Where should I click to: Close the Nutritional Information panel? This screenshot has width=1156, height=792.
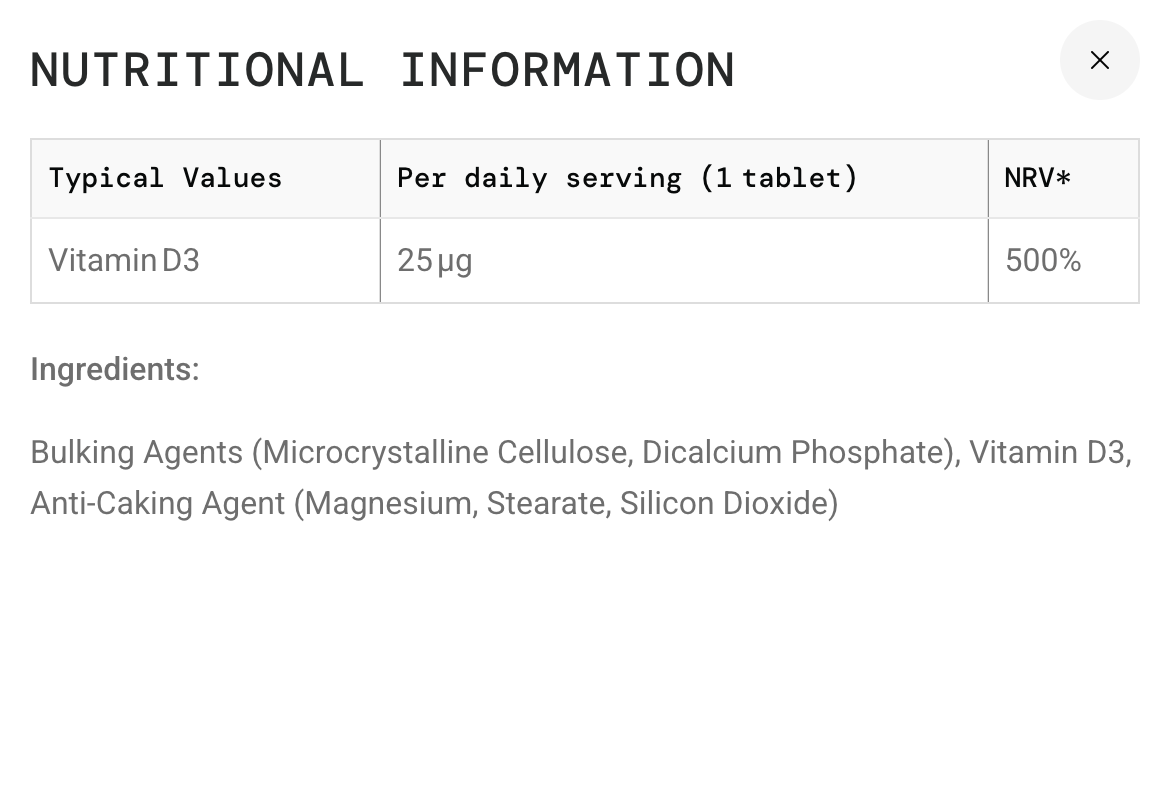click(x=1099, y=60)
